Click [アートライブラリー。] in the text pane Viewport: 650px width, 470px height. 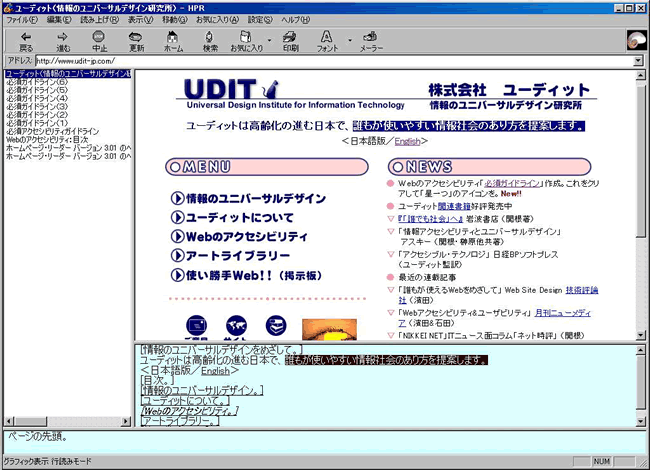tap(180, 422)
